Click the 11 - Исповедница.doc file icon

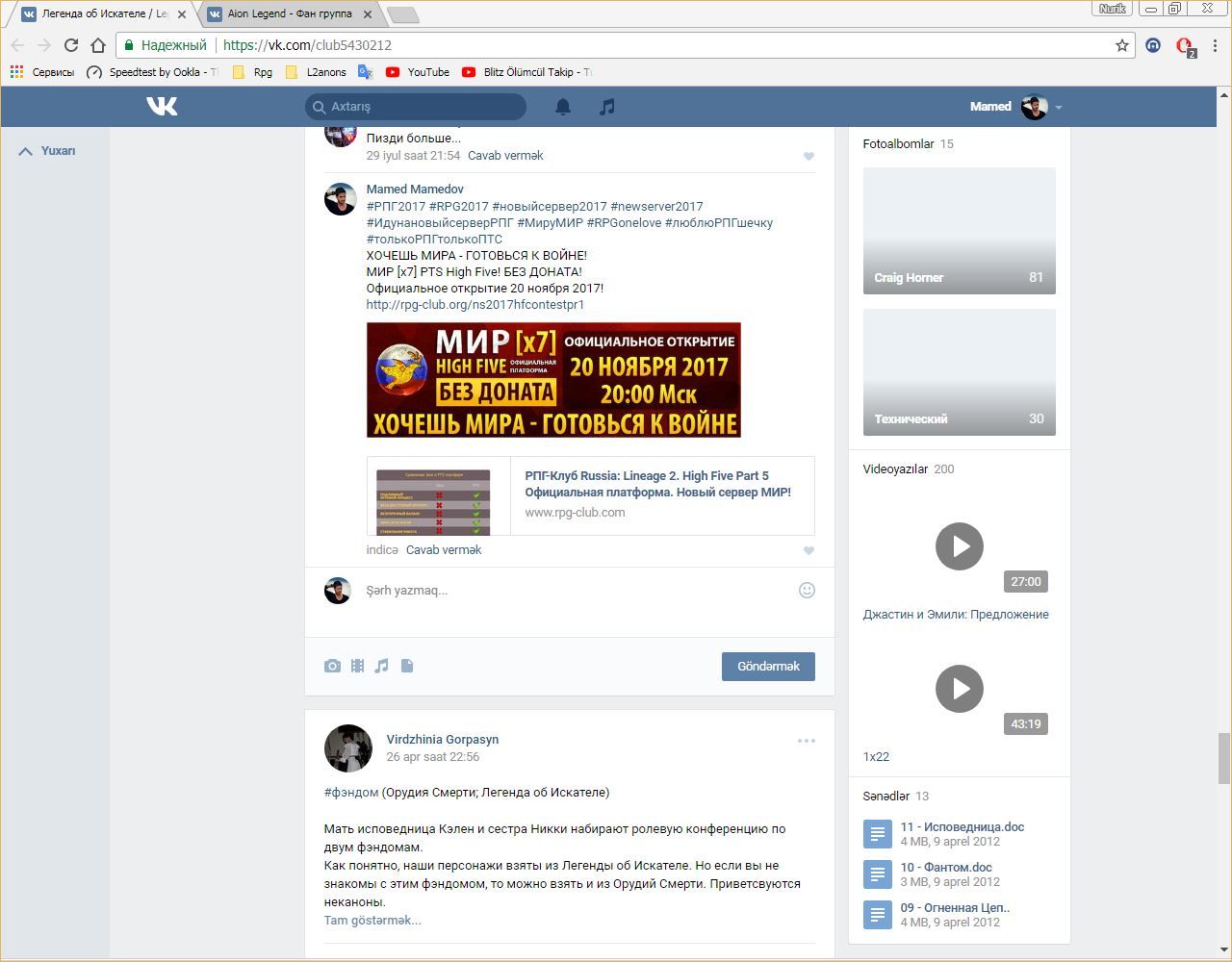pos(878,834)
